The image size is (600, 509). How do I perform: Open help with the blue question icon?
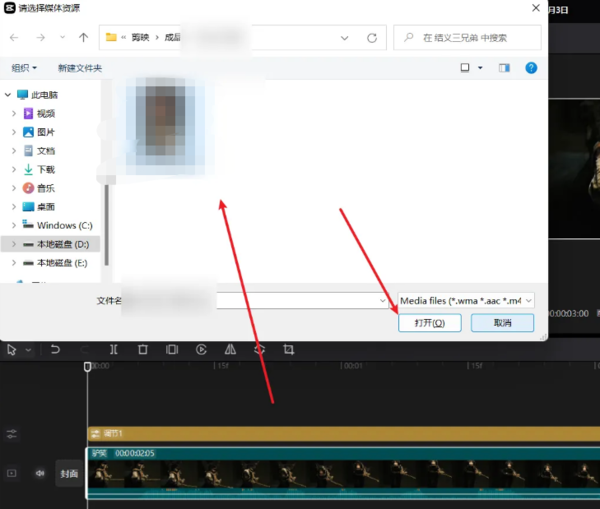coord(531,68)
